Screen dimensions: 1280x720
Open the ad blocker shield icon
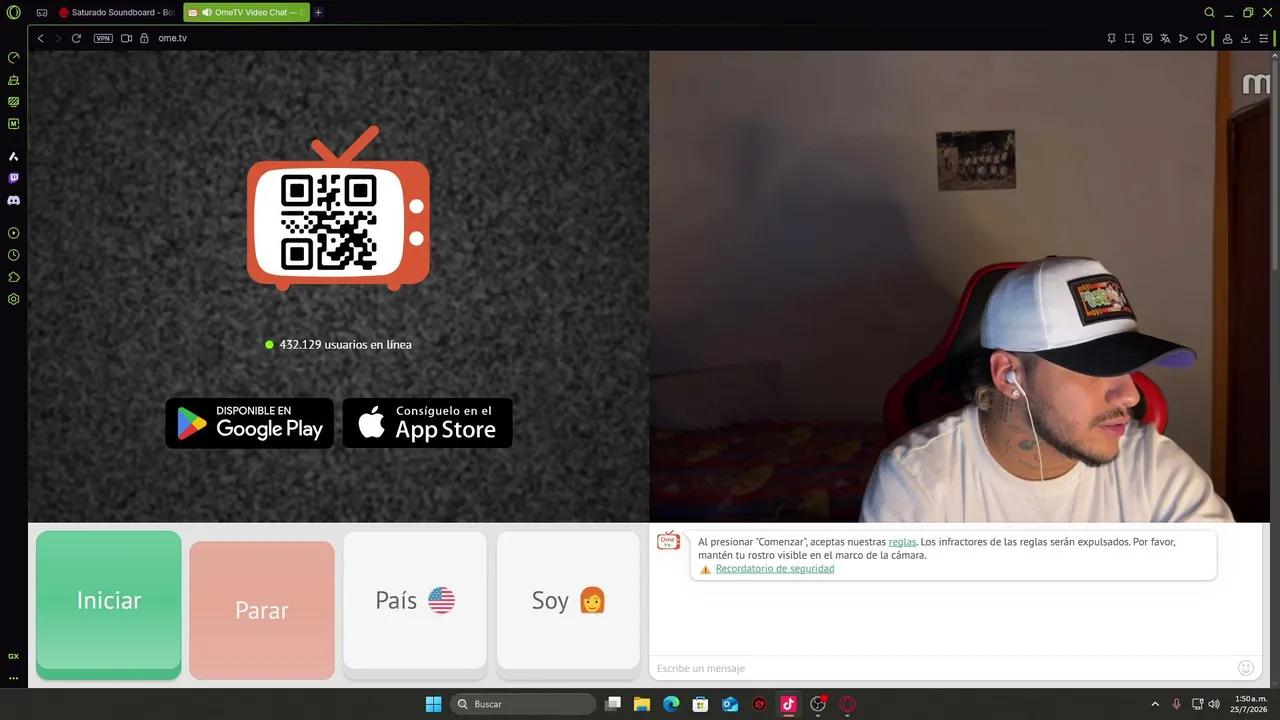click(1147, 38)
